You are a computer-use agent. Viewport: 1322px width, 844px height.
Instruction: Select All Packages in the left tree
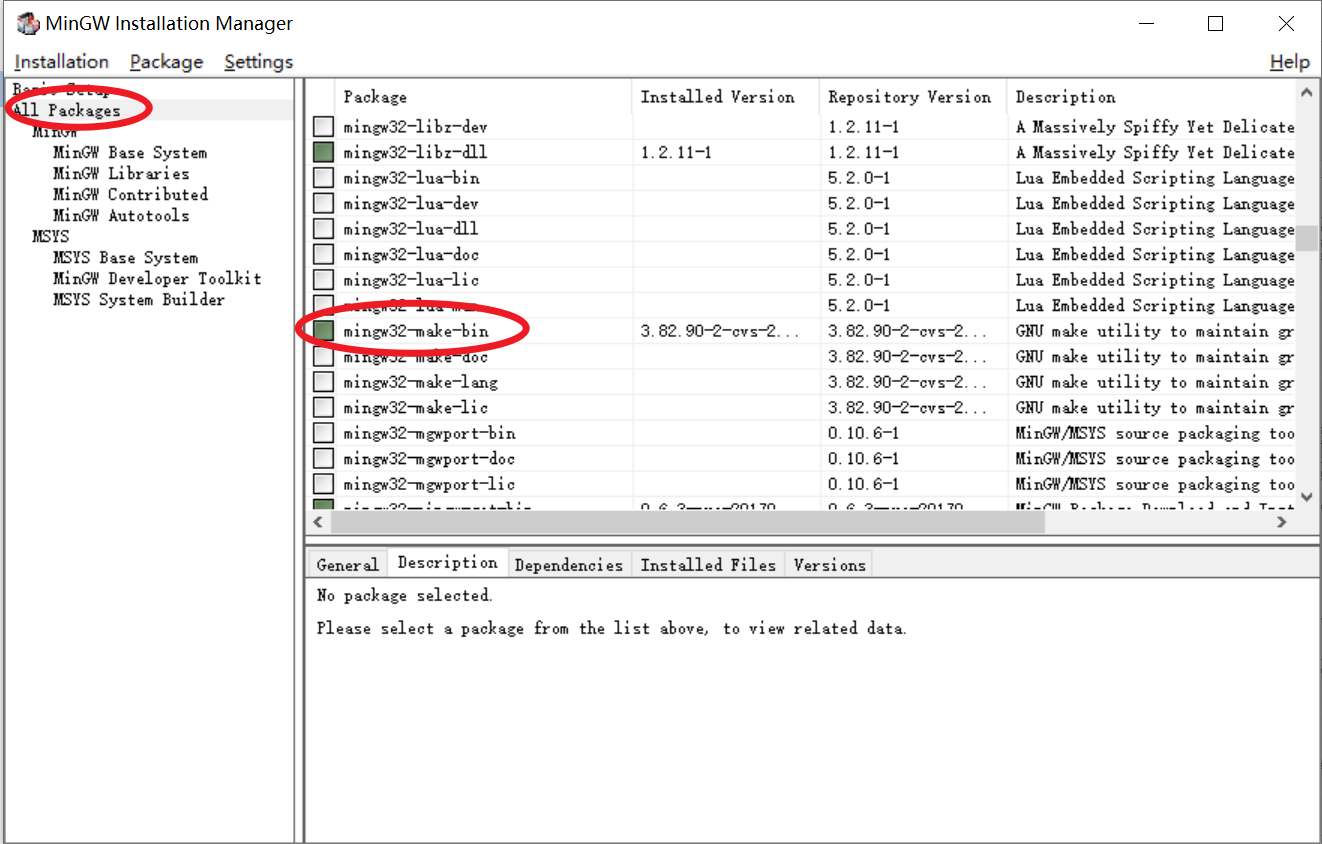pos(66,111)
